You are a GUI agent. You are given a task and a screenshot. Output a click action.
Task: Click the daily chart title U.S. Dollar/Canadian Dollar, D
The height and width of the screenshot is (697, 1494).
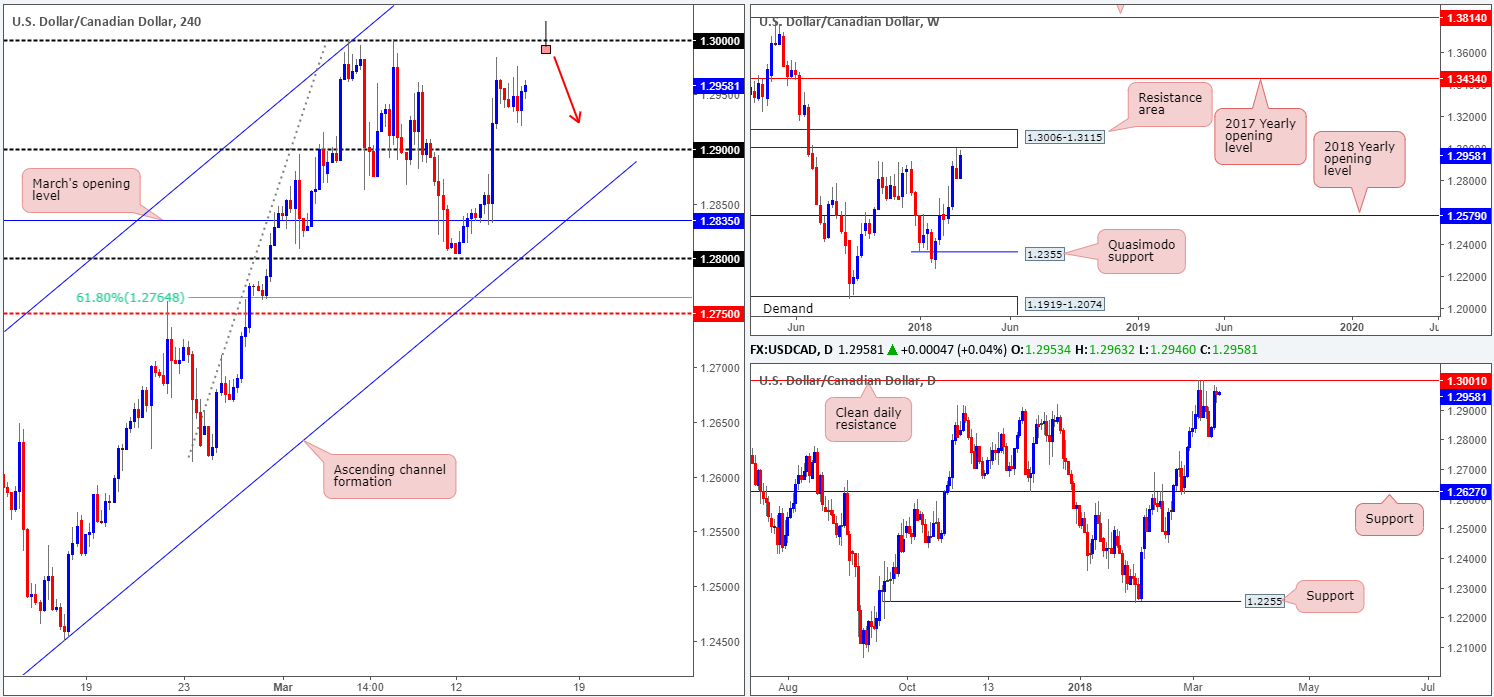coord(847,380)
